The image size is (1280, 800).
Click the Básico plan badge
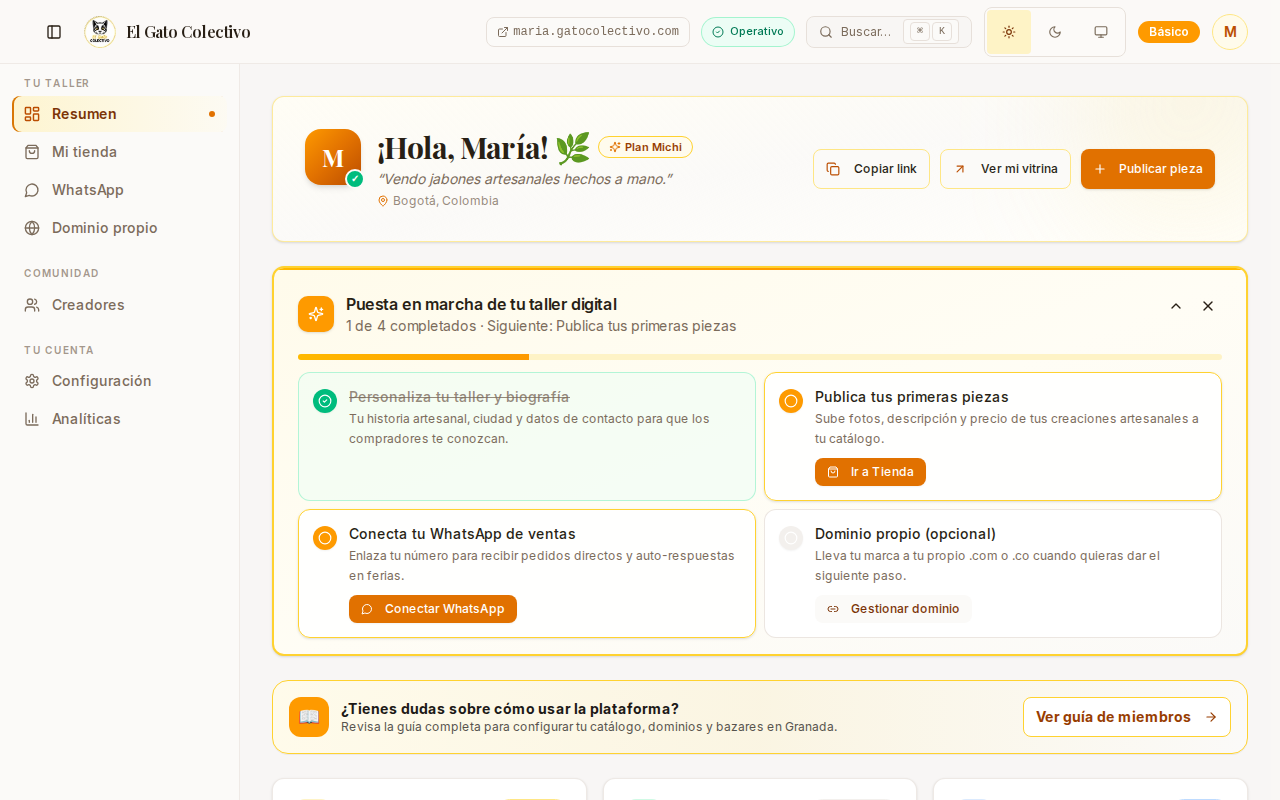click(1169, 32)
